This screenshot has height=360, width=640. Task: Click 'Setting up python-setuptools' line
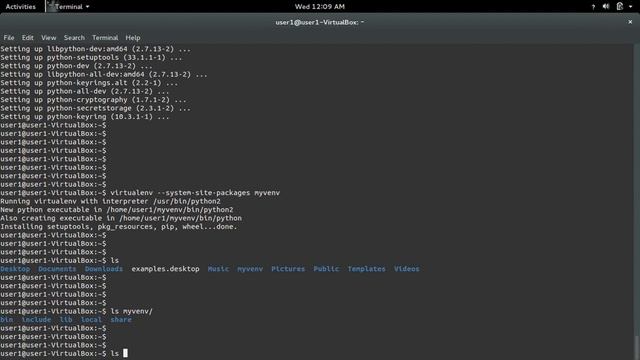pos(91,58)
